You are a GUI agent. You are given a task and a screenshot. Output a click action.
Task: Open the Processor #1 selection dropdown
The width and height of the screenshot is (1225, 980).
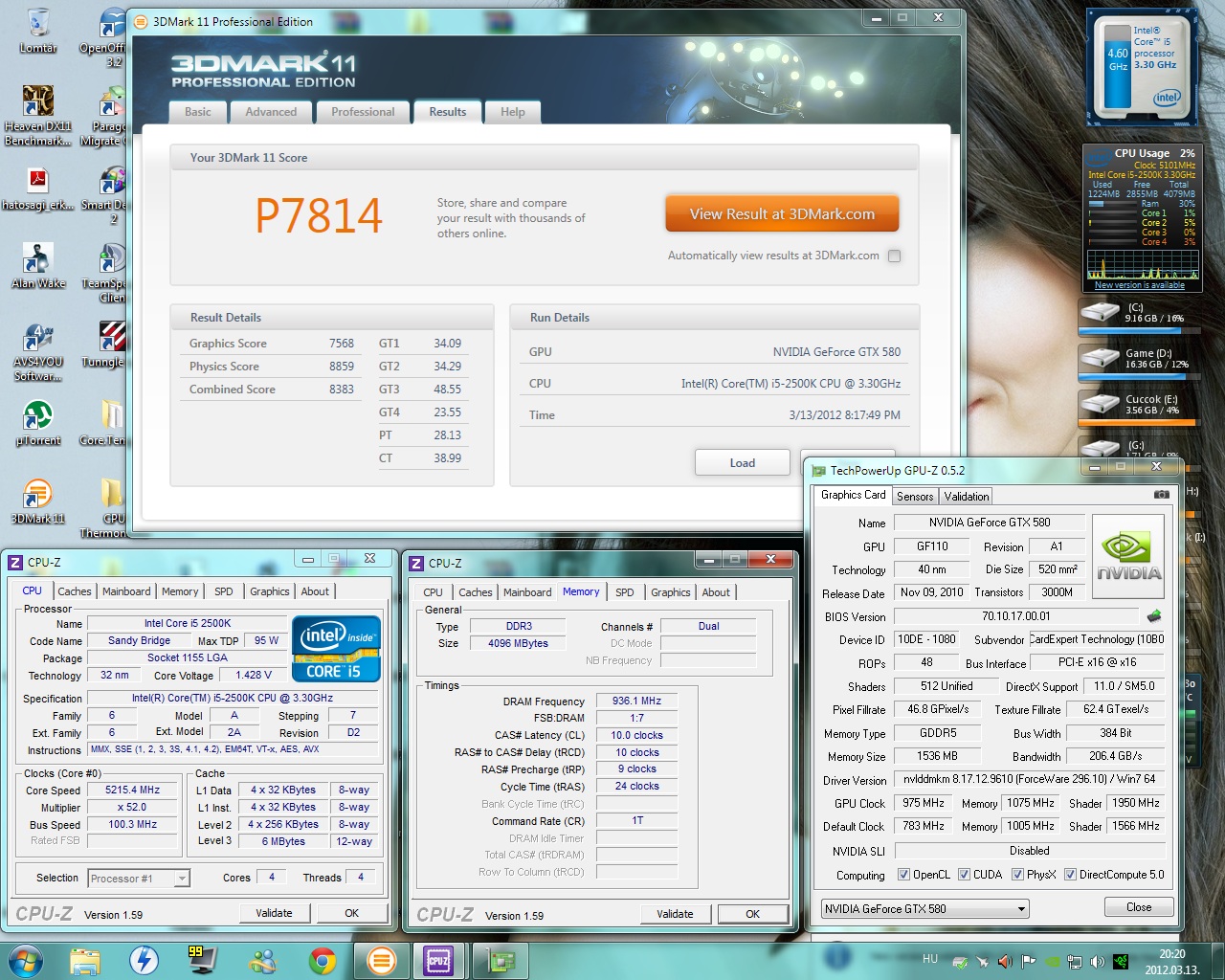point(139,878)
